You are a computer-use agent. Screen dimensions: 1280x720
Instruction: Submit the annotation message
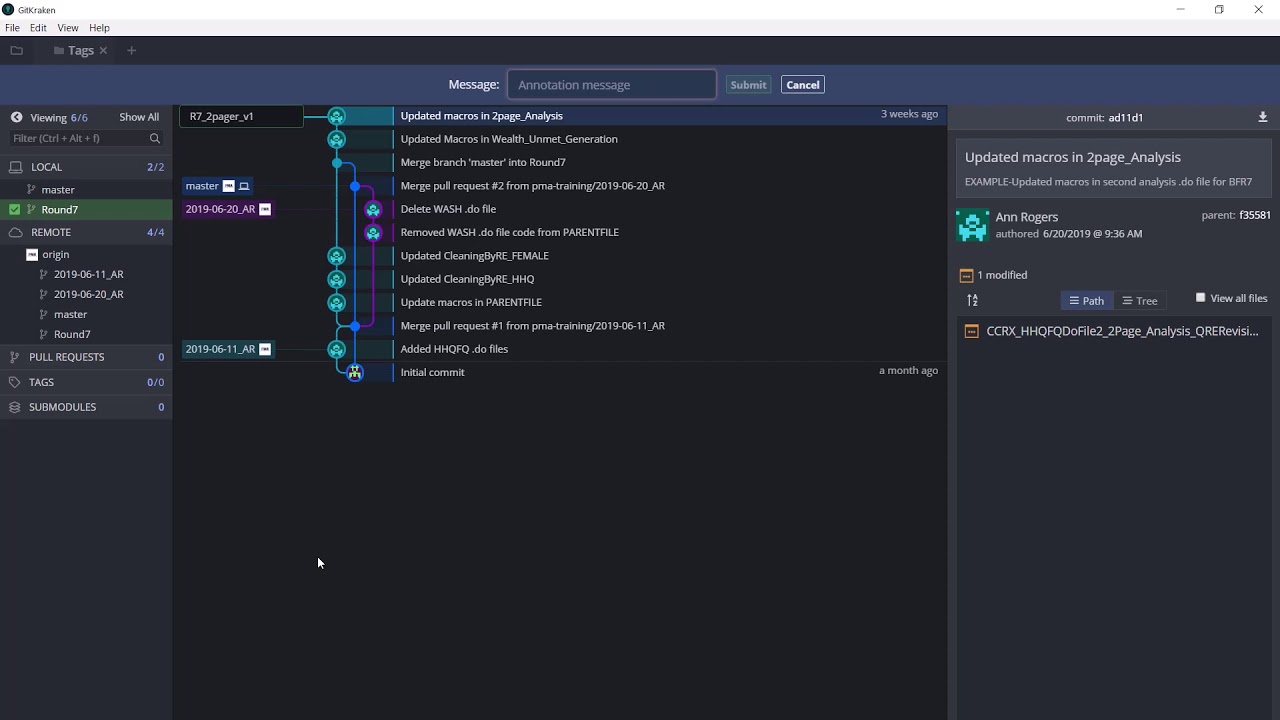pos(748,85)
